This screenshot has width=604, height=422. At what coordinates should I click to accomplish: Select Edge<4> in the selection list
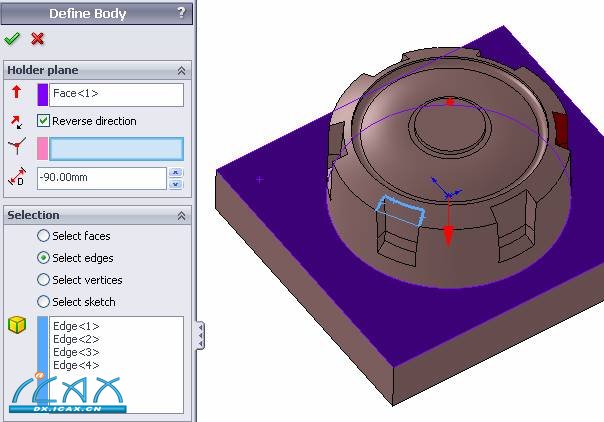[76, 365]
